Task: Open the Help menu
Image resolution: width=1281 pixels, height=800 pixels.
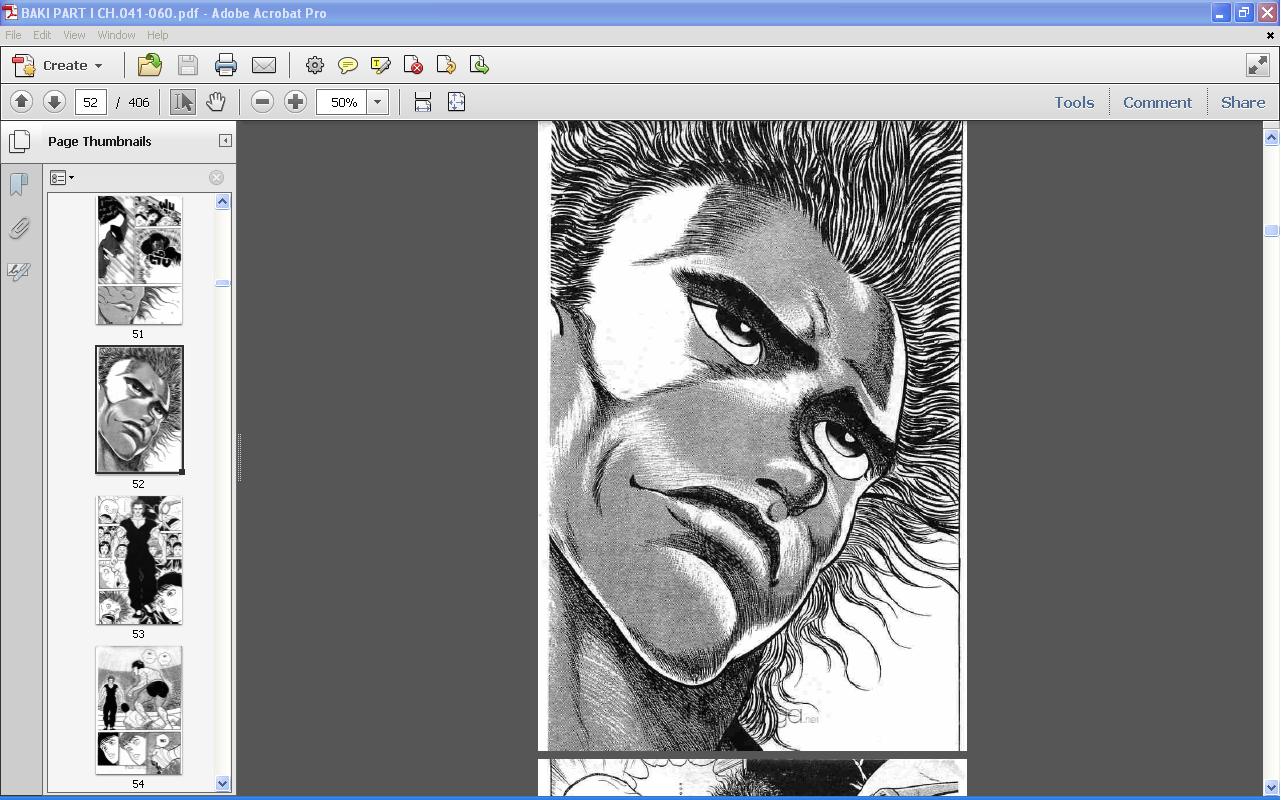Action: click(x=157, y=35)
